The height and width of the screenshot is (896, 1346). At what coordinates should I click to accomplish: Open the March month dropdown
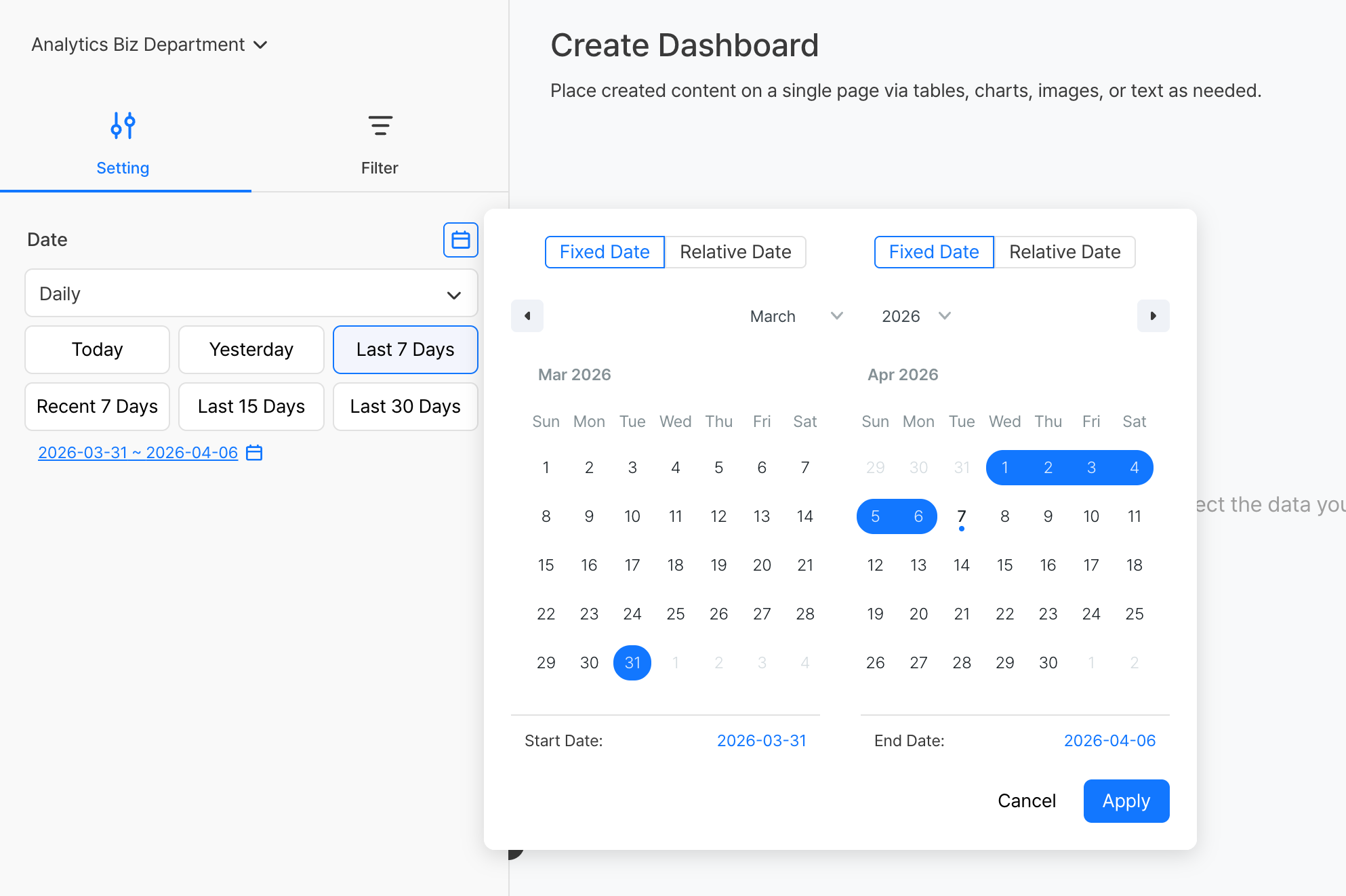[796, 317]
